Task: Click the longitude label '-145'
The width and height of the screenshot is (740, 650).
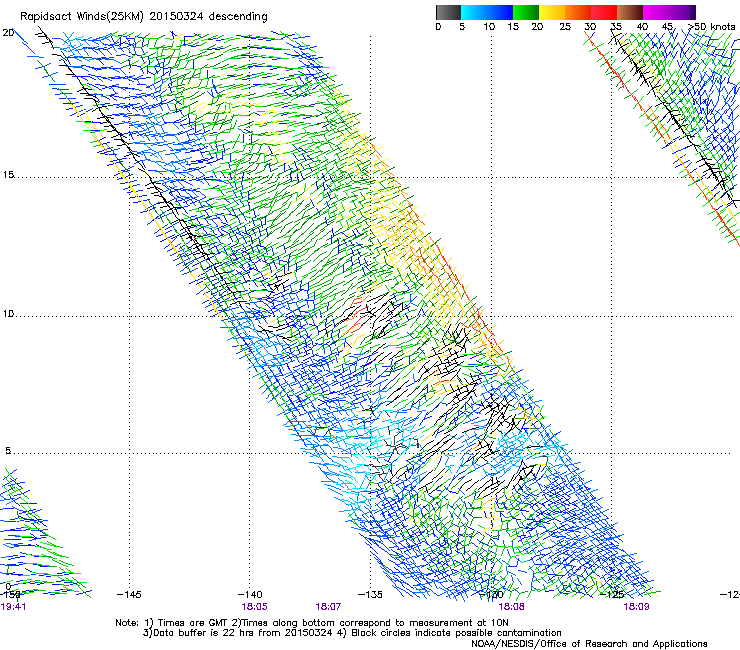Action: (129, 594)
